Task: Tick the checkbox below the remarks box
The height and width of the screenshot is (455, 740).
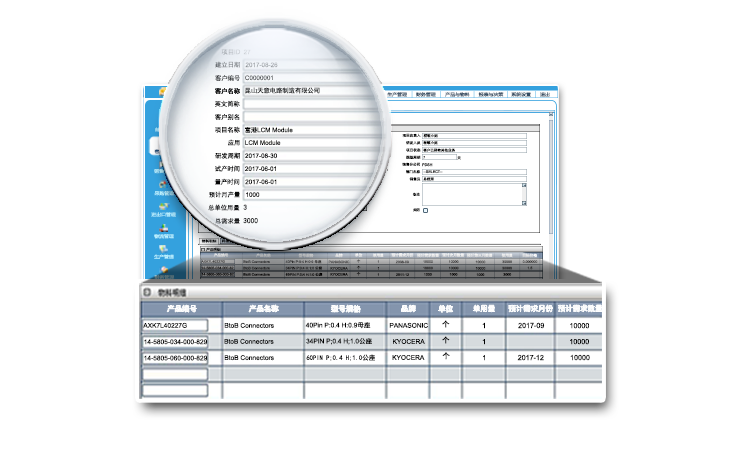Action: point(425,210)
